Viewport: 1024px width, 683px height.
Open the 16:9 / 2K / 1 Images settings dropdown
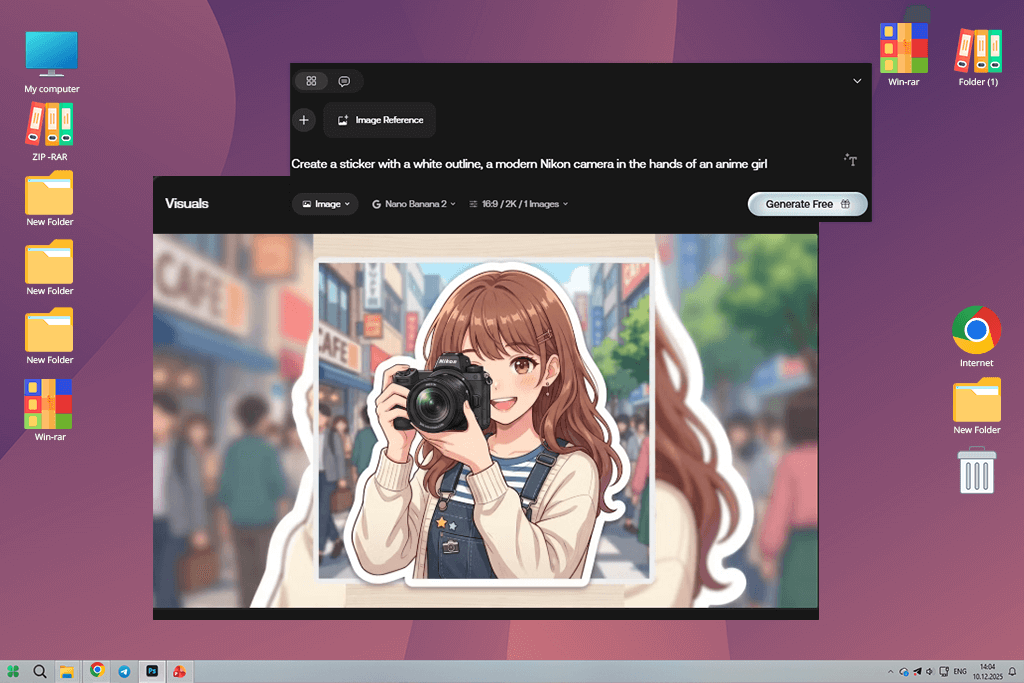pos(519,204)
